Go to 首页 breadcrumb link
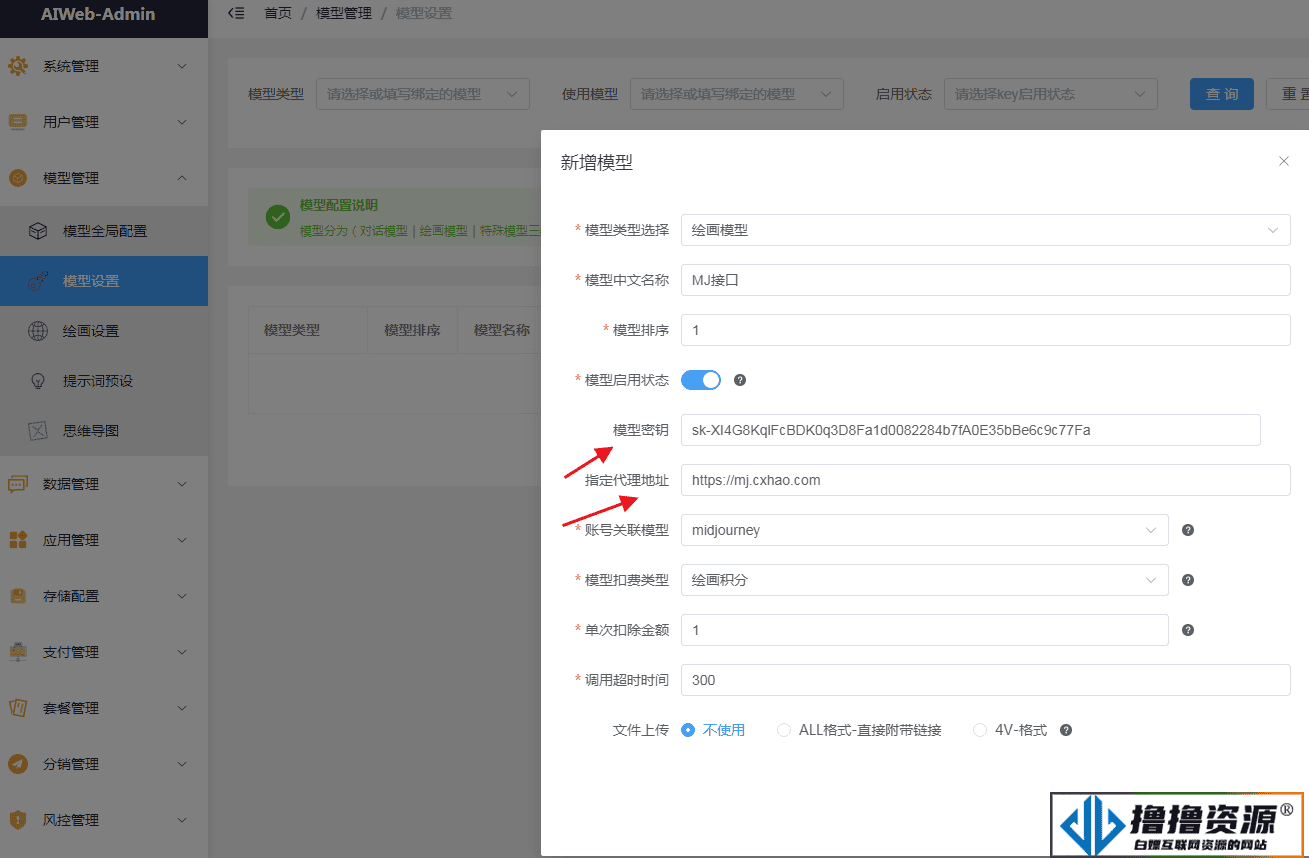The height and width of the screenshot is (858, 1309). point(278,13)
